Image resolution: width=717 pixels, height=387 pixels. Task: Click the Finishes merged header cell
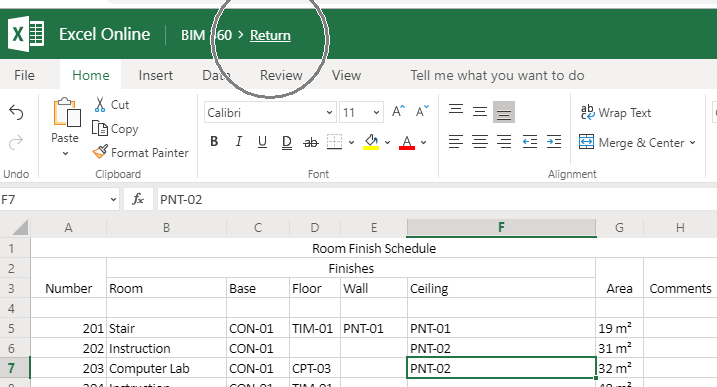point(351,268)
